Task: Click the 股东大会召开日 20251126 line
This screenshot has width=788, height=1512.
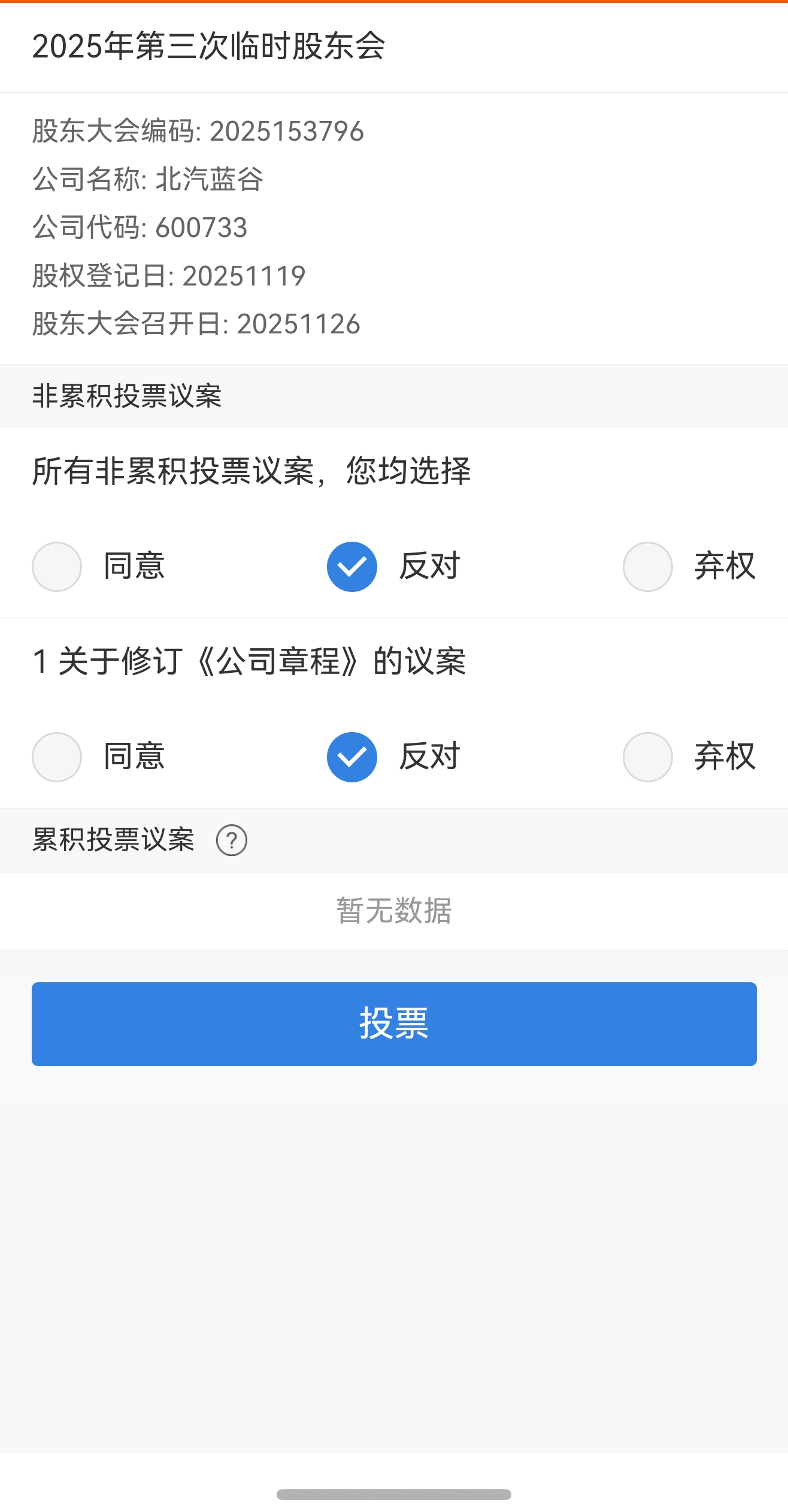Action: (196, 324)
